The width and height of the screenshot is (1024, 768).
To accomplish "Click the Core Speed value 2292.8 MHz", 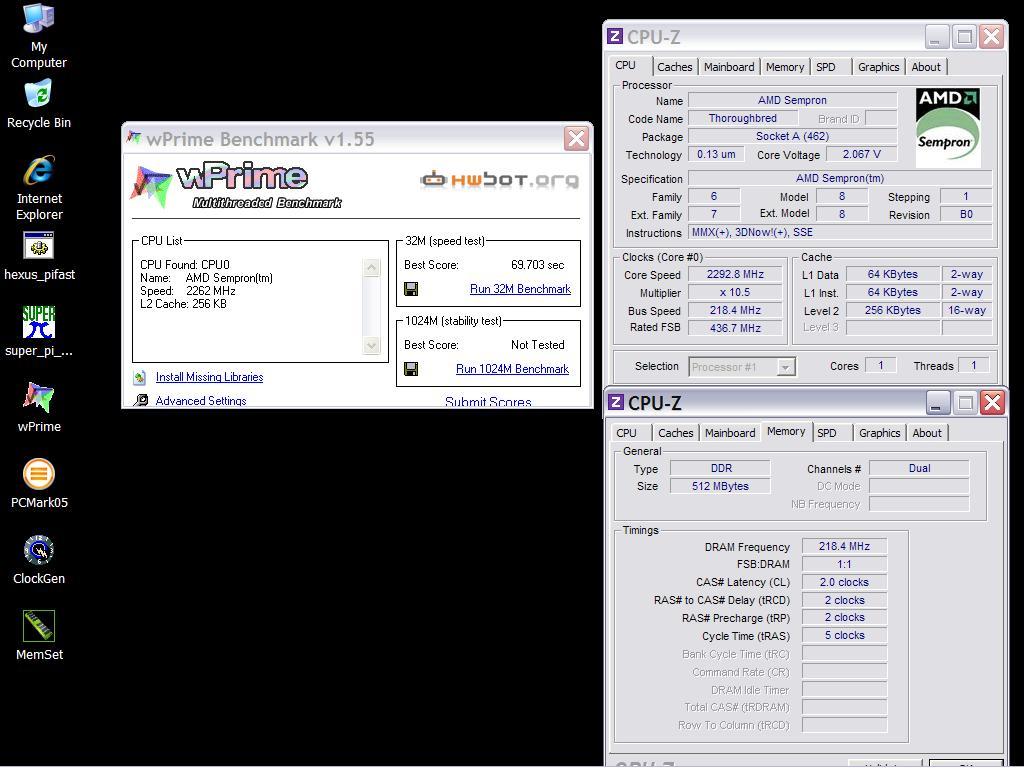I will click(x=735, y=274).
